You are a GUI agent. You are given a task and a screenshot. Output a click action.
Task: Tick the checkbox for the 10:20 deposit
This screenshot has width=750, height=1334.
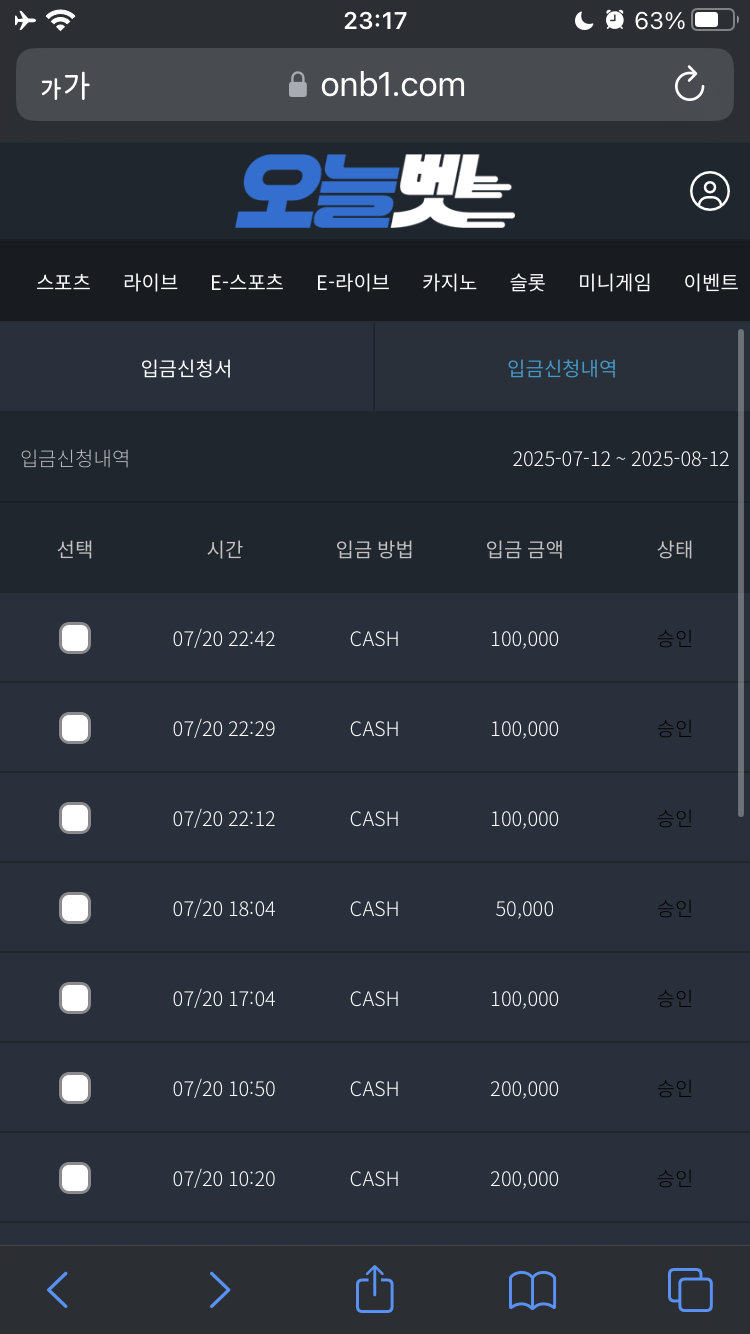coord(75,1177)
